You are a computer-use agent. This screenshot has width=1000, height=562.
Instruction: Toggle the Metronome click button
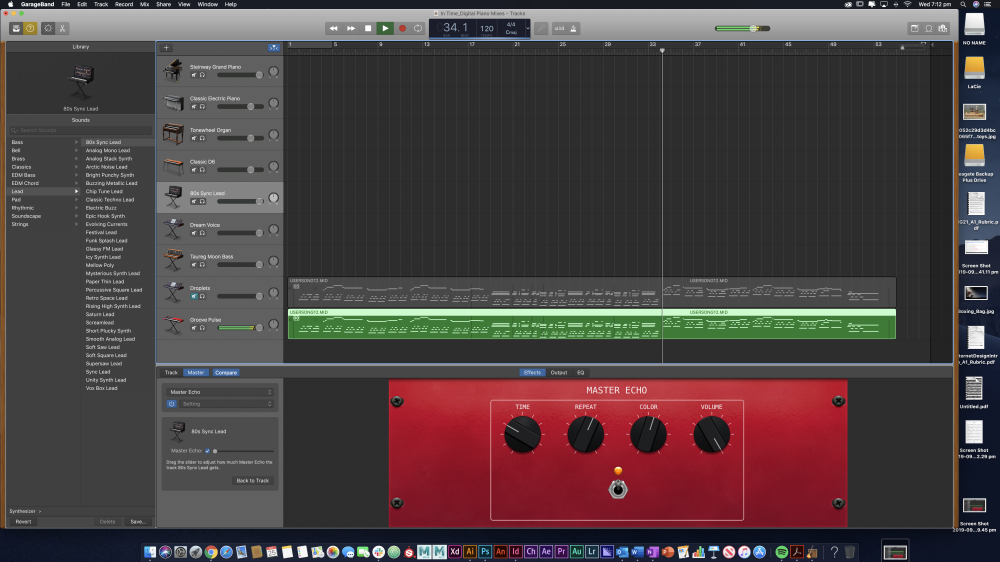click(x=573, y=28)
